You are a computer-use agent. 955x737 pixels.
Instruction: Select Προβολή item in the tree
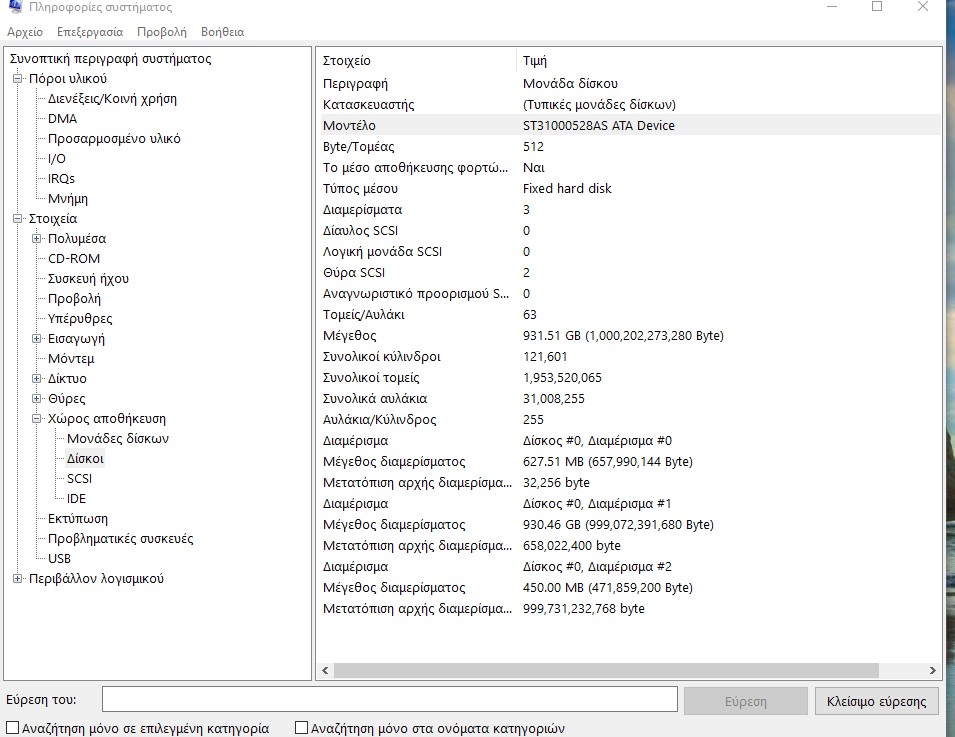pos(74,298)
